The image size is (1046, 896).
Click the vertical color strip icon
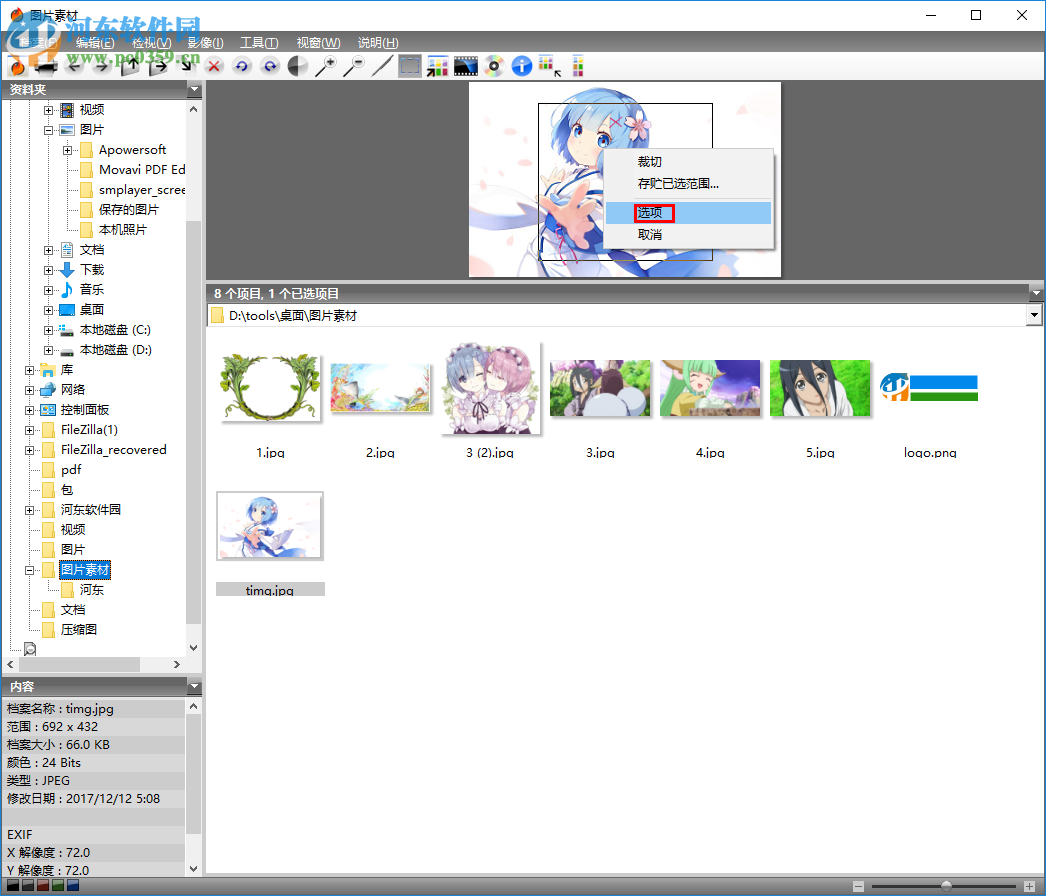coord(578,66)
